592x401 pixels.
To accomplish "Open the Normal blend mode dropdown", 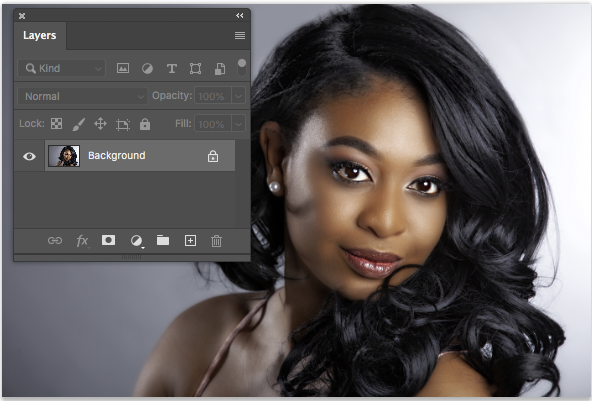I will (82, 96).
